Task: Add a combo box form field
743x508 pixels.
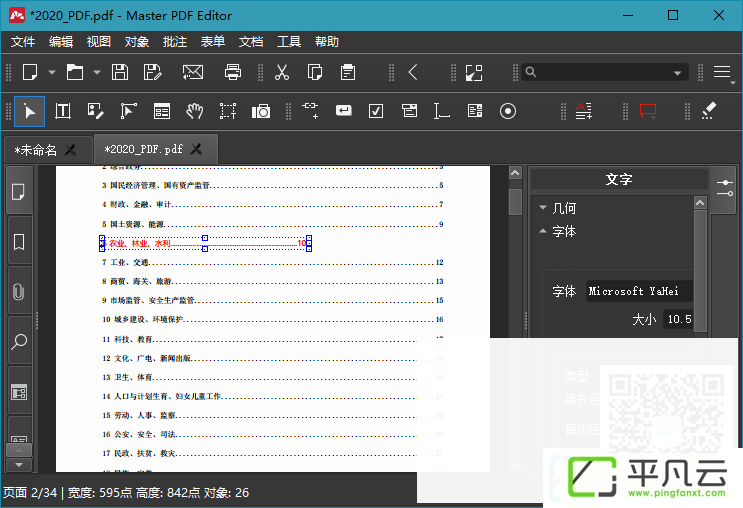Action: tap(409, 111)
